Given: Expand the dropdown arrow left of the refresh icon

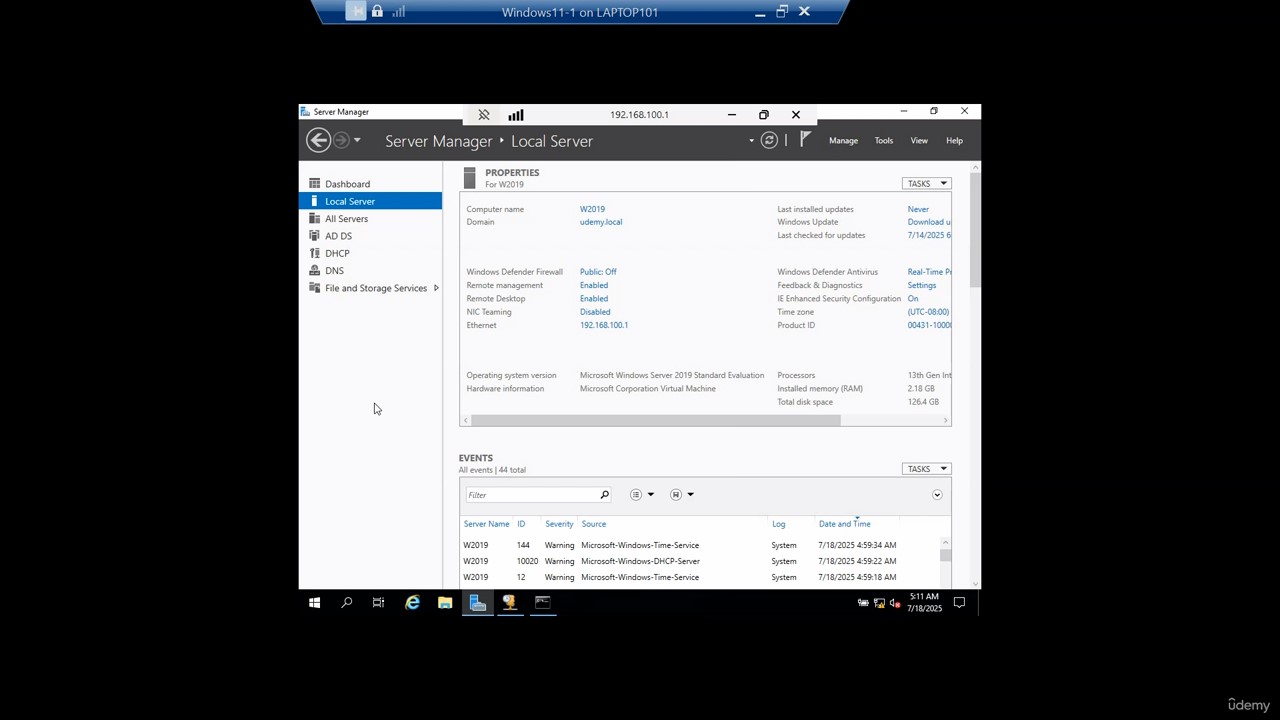Looking at the screenshot, I should click(751, 141).
